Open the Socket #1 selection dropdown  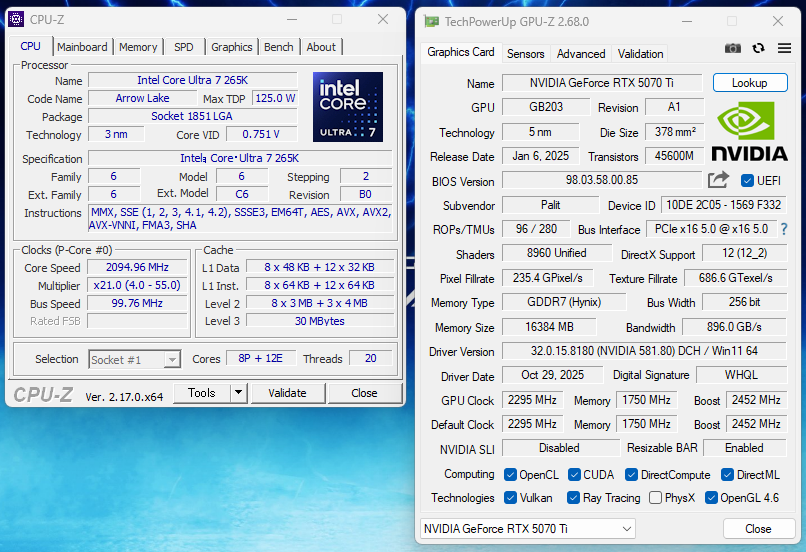[x=134, y=360]
